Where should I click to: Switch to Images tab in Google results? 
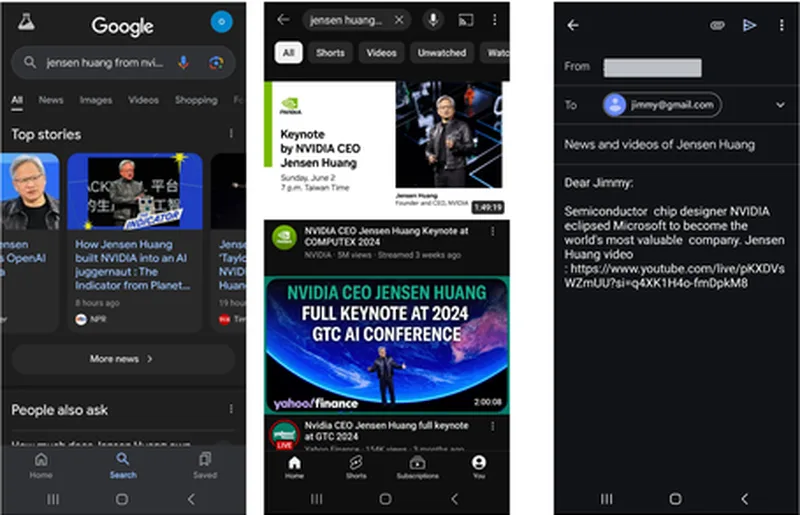coord(96,100)
